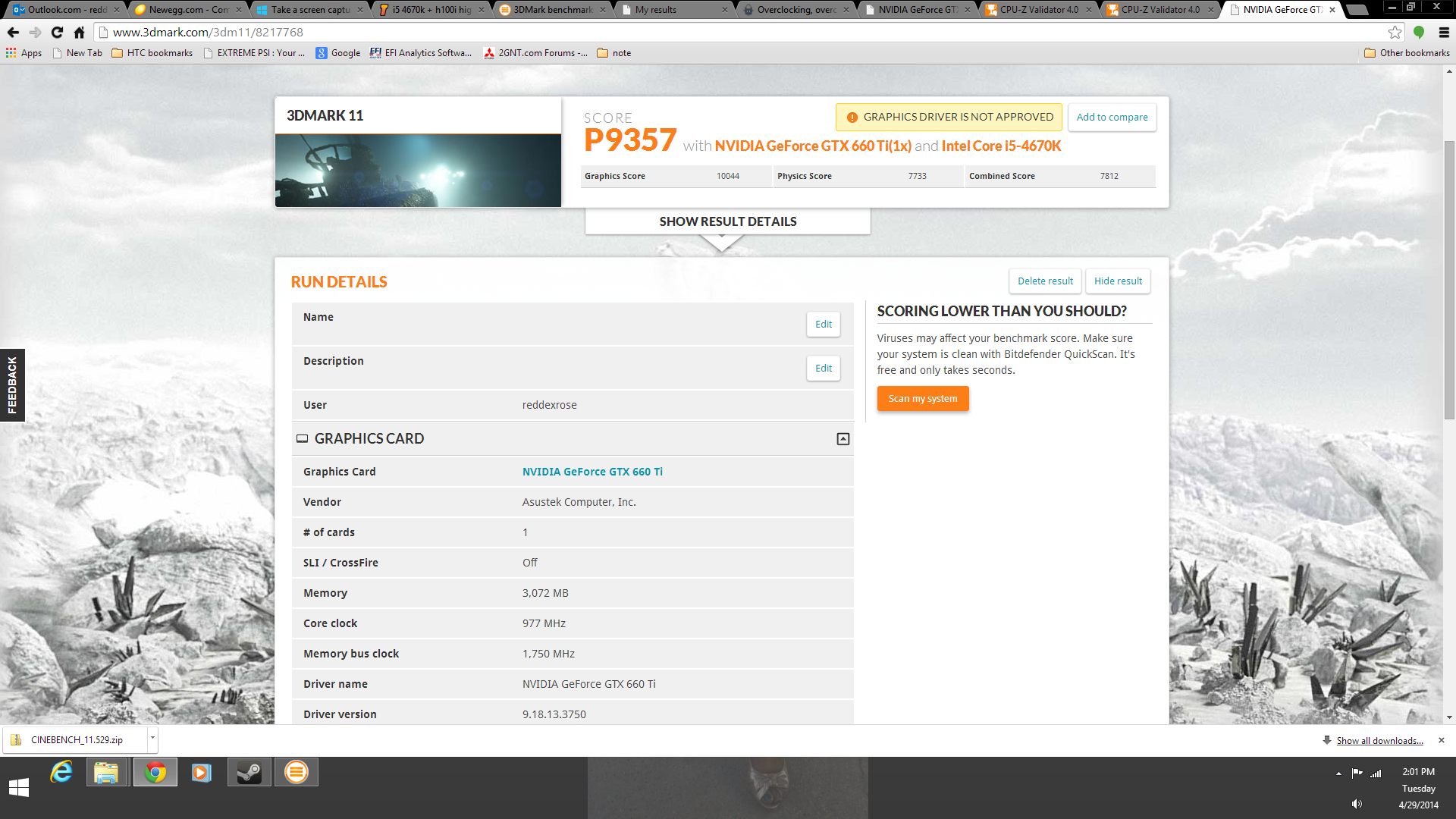Screen dimensions: 1456x819
Task: Collapse the Graphics Card section
Action: click(843, 439)
